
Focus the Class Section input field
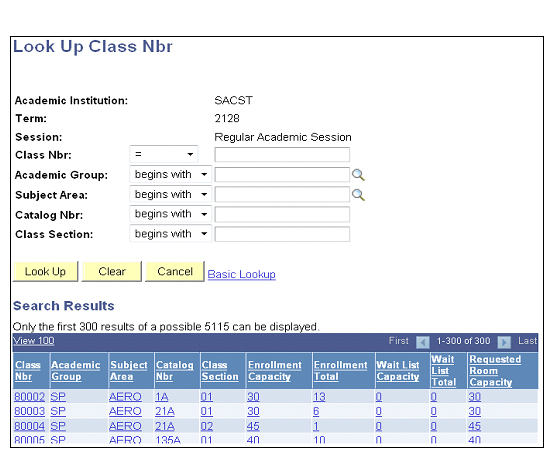click(x=282, y=234)
